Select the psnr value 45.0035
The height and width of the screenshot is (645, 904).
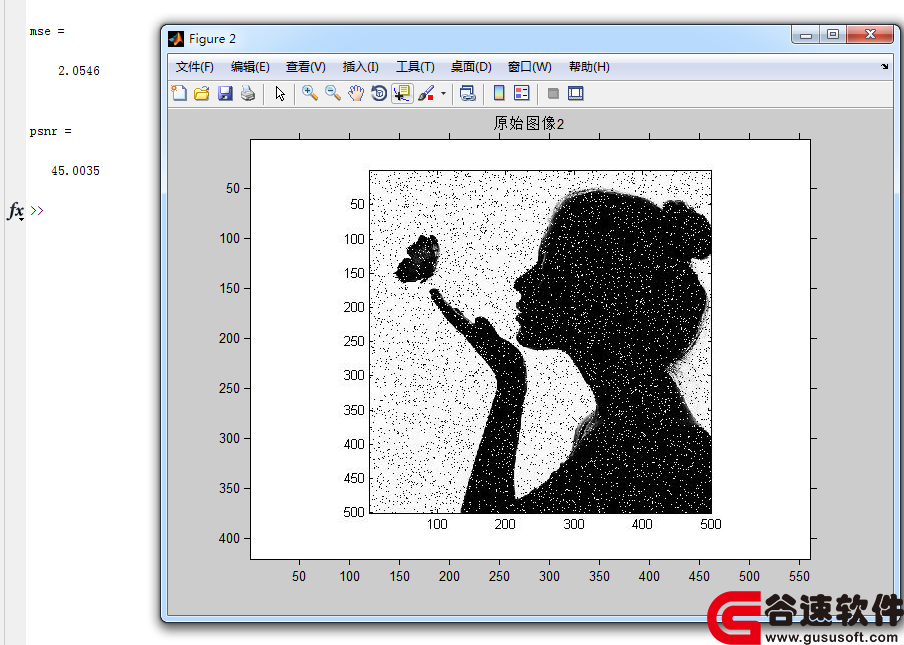click(x=76, y=171)
